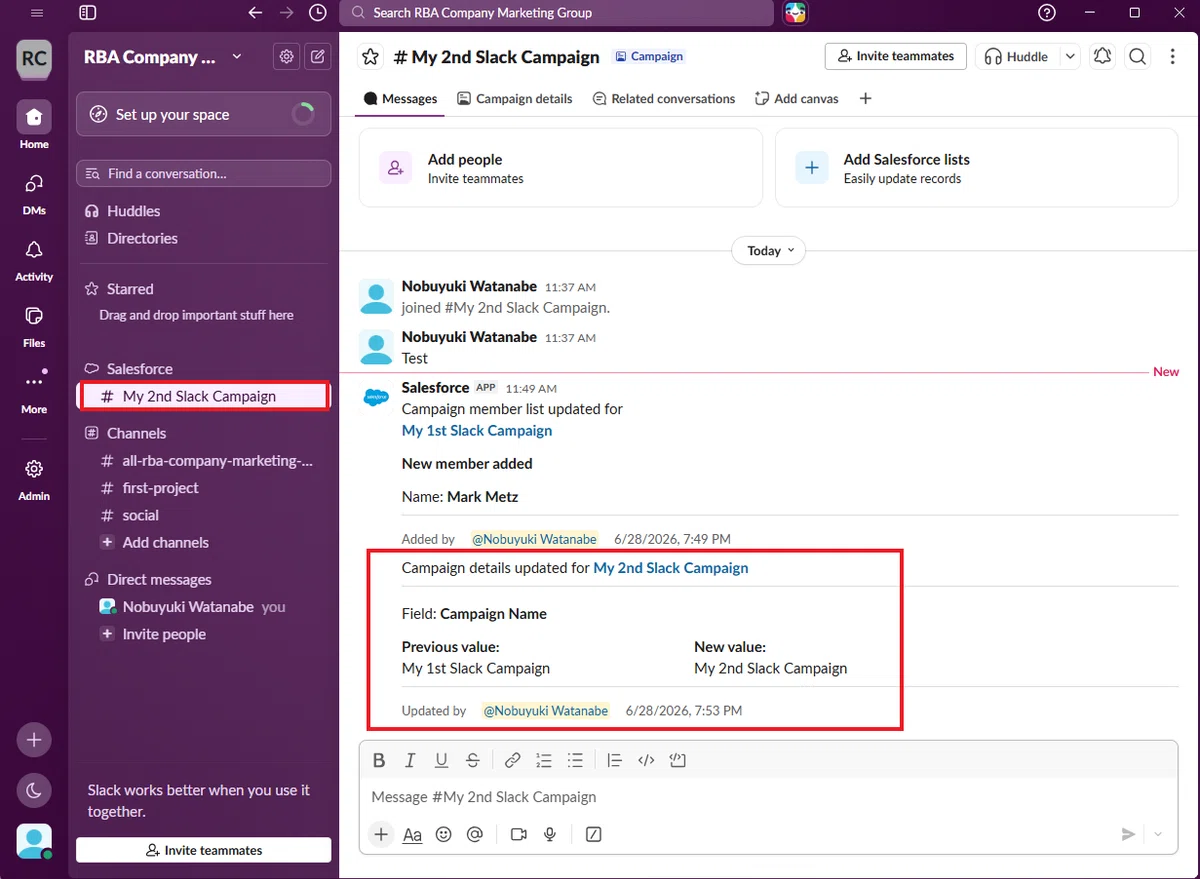
Task: Open the Today date dropdown
Action: click(768, 251)
